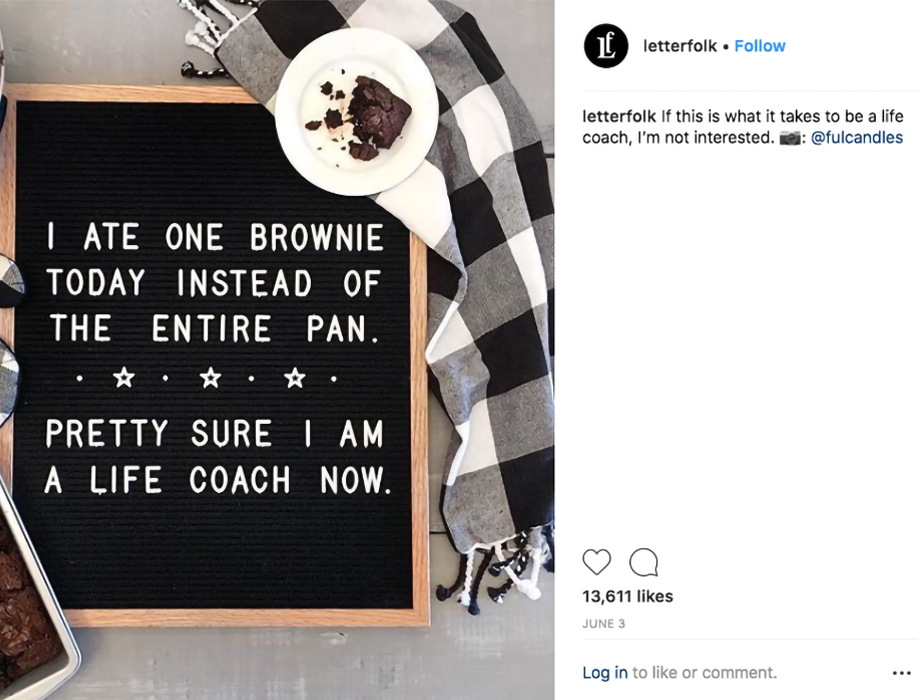
Task: Click the brownie on the white plate
Action: pos(376,116)
